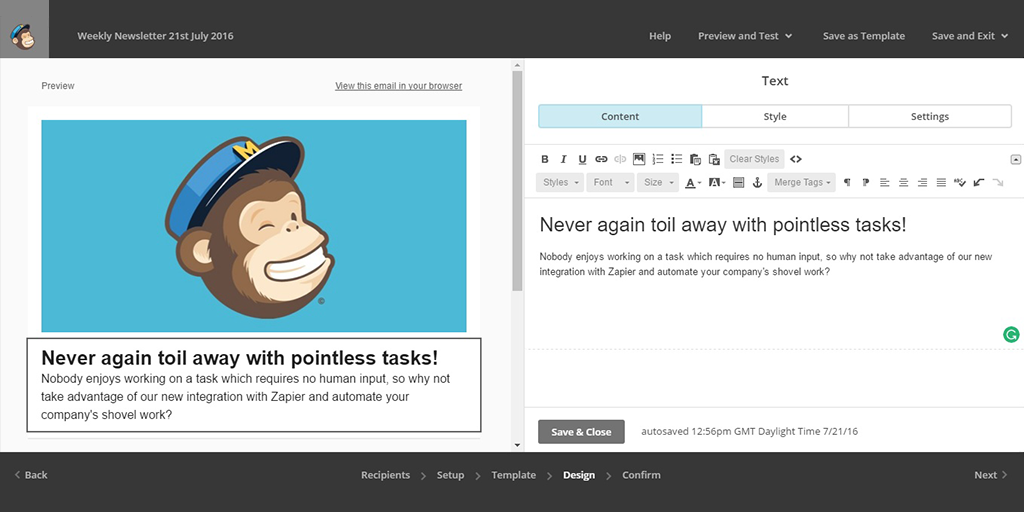Screen dimensions: 1024x512
Task: Select the headline text block in preview
Action: 254,385
